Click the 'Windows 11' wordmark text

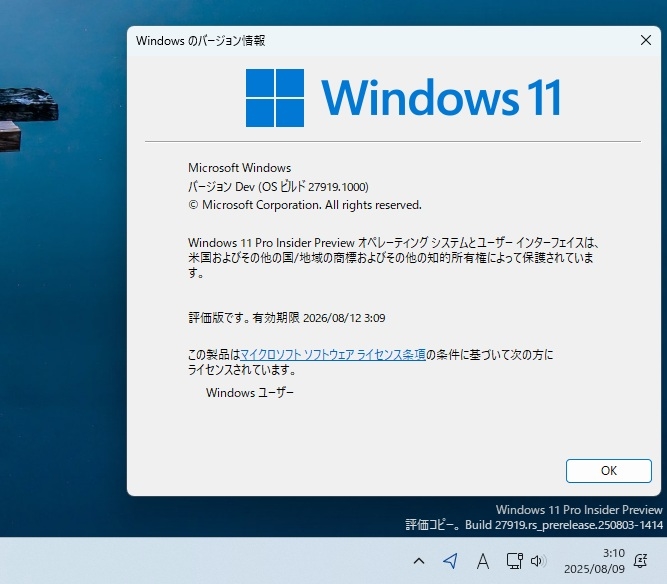441,98
